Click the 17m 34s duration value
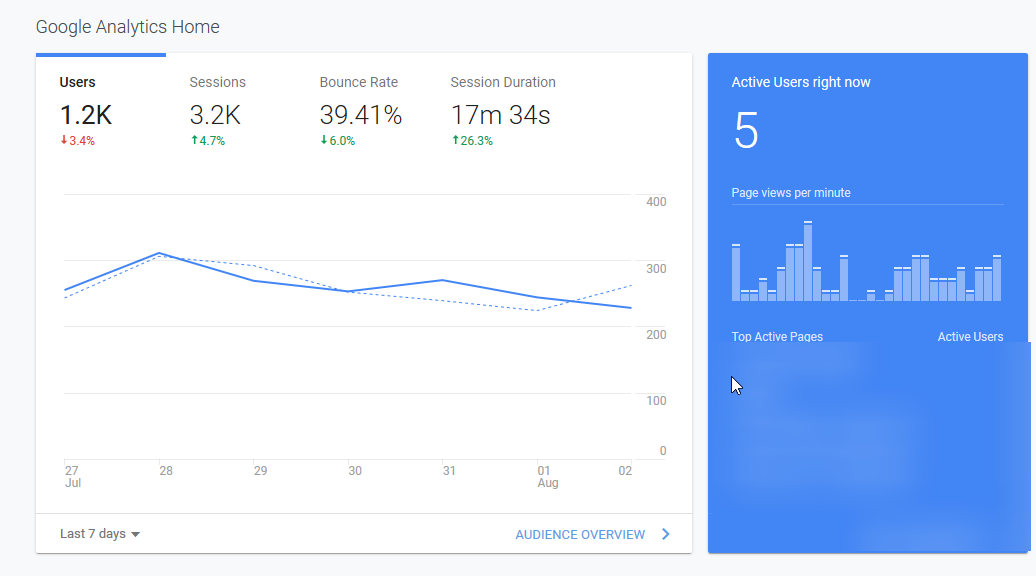 click(x=500, y=115)
